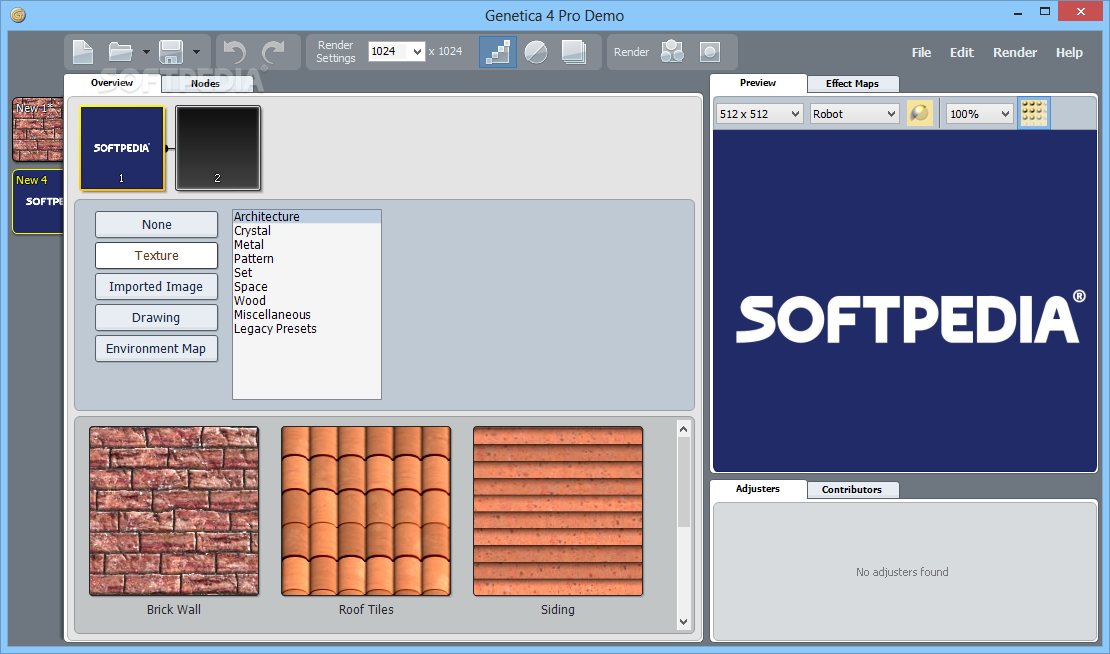Open the Render menu

pyautogui.click(x=1014, y=52)
